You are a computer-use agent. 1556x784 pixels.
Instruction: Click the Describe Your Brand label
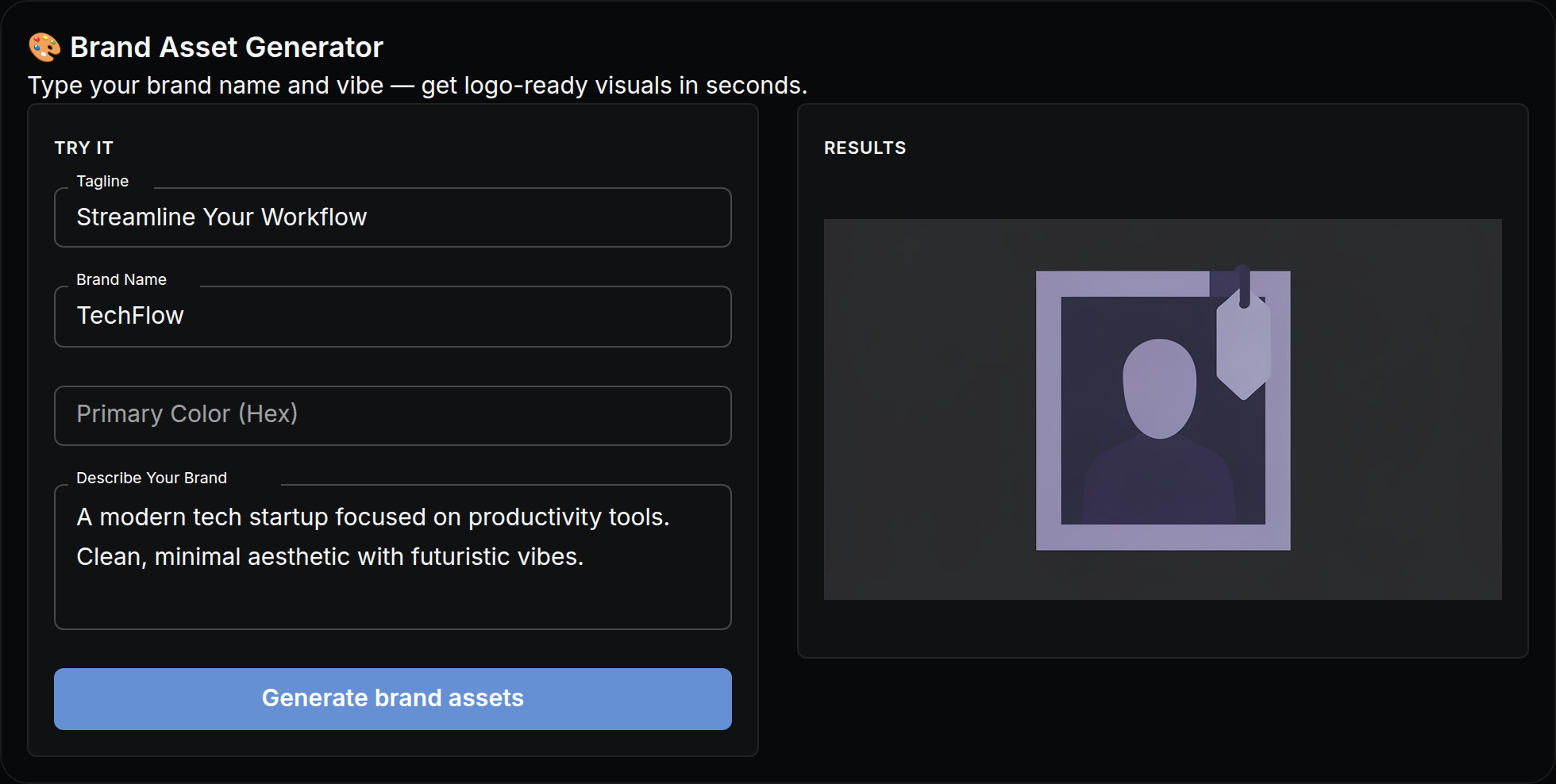pos(152,478)
